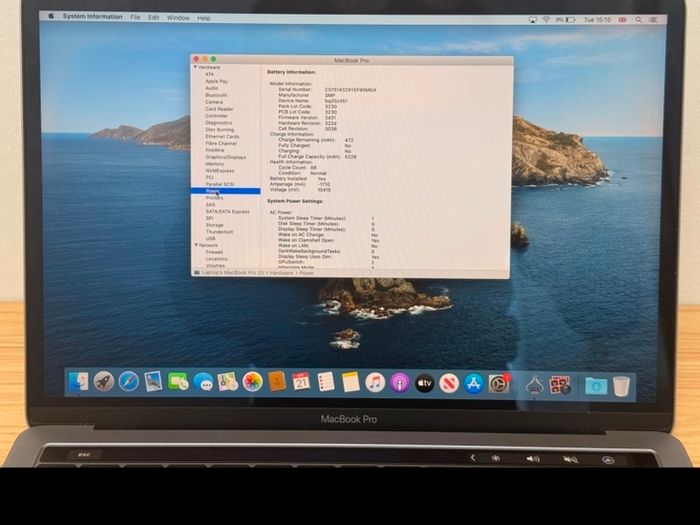Open Downloads folder in Dock

(596, 386)
